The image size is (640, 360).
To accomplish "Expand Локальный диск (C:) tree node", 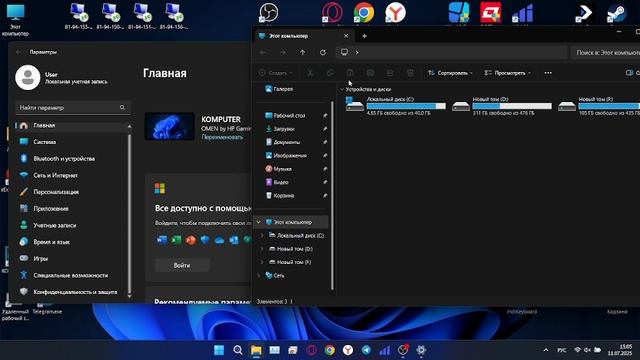I will pos(262,236).
